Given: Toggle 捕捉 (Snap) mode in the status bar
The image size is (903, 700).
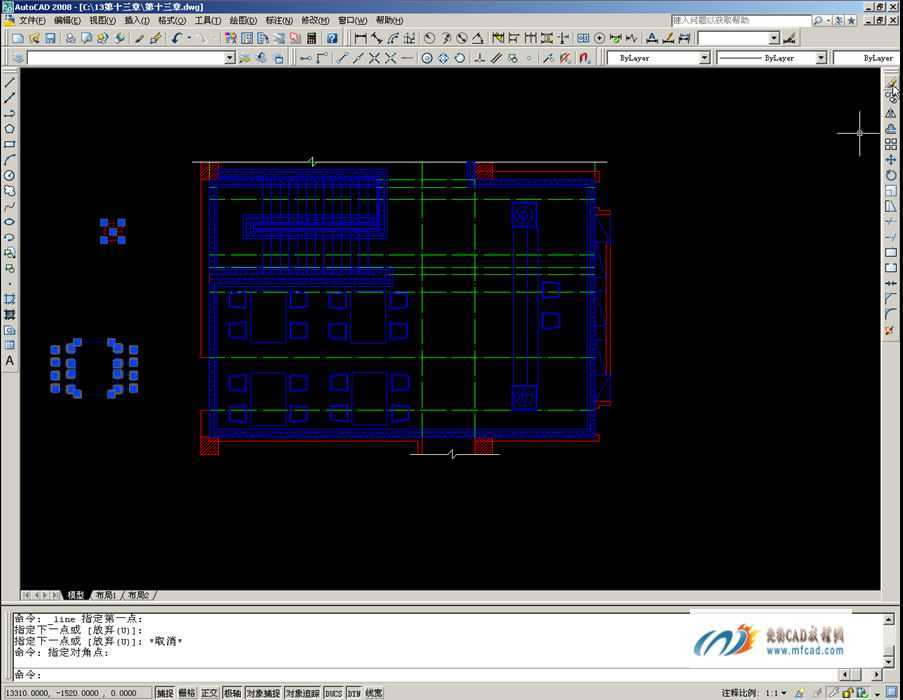Looking at the screenshot, I should pos(165,693).
